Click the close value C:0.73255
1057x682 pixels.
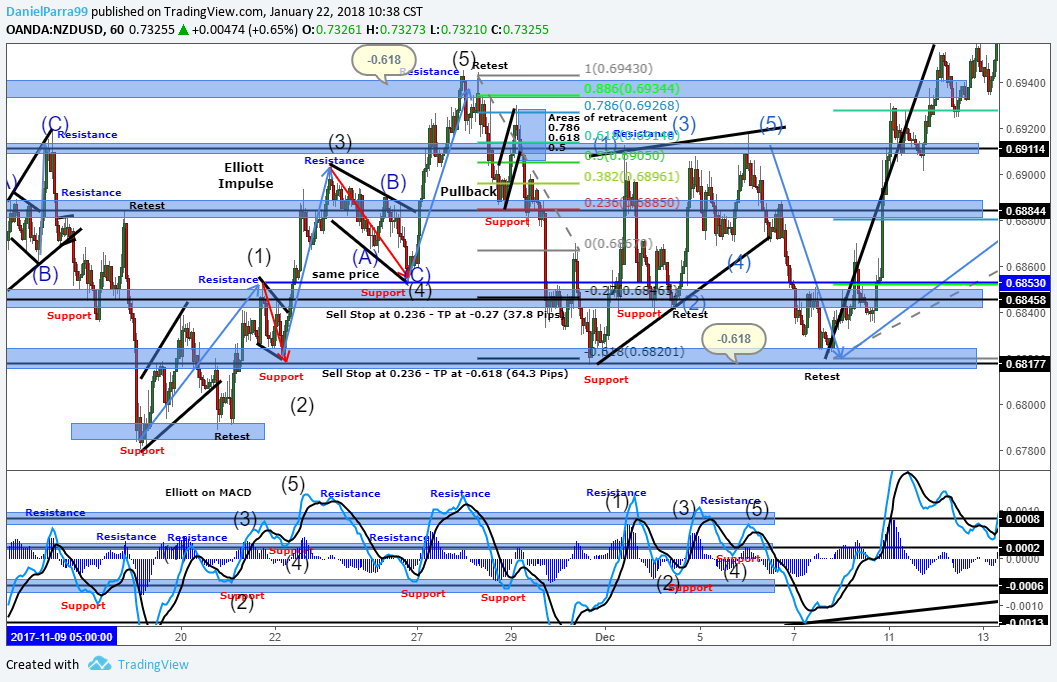click(x=519, y=30)
